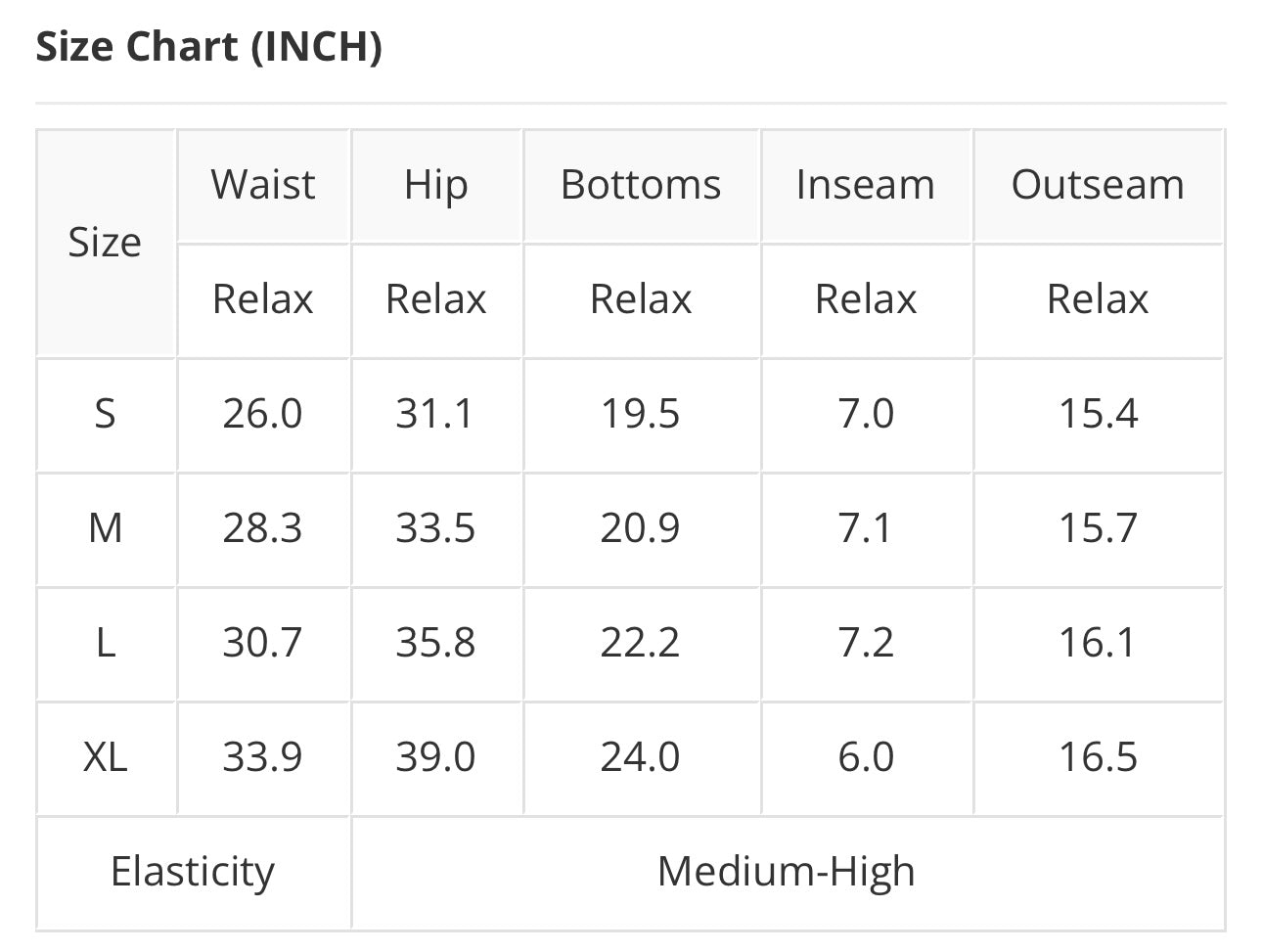Click the L size row label
Screen dimensions: 1262x952
point(105,643)
